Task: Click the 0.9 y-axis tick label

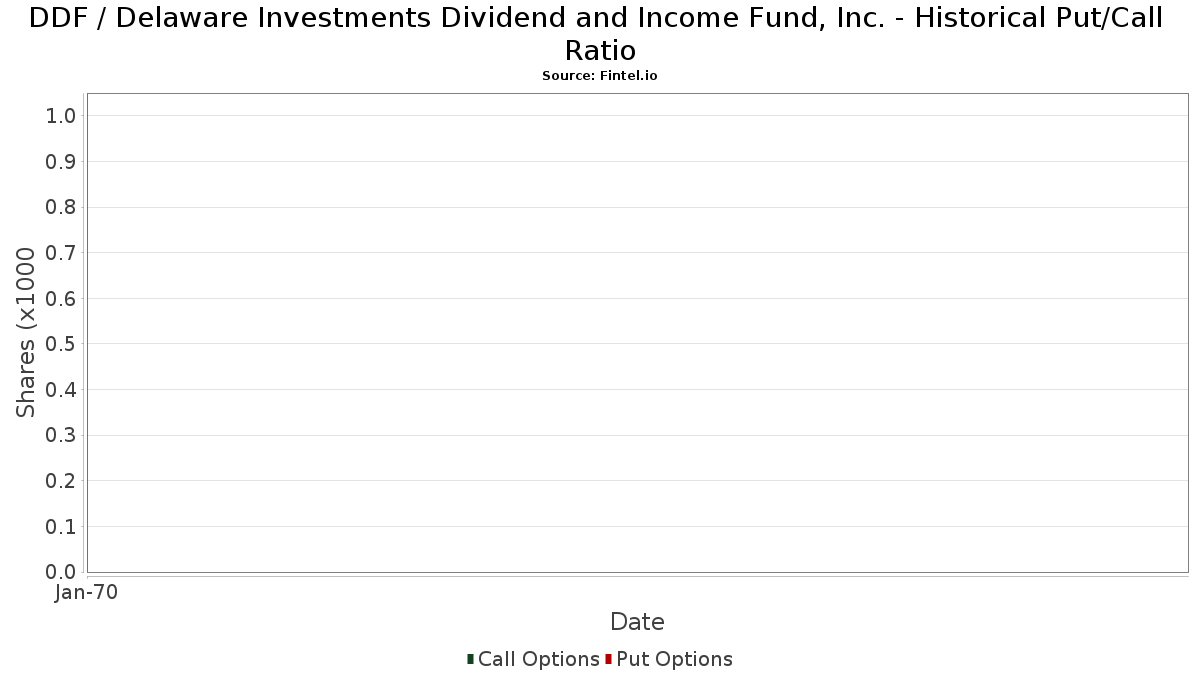Action: (x=61, y=162)
